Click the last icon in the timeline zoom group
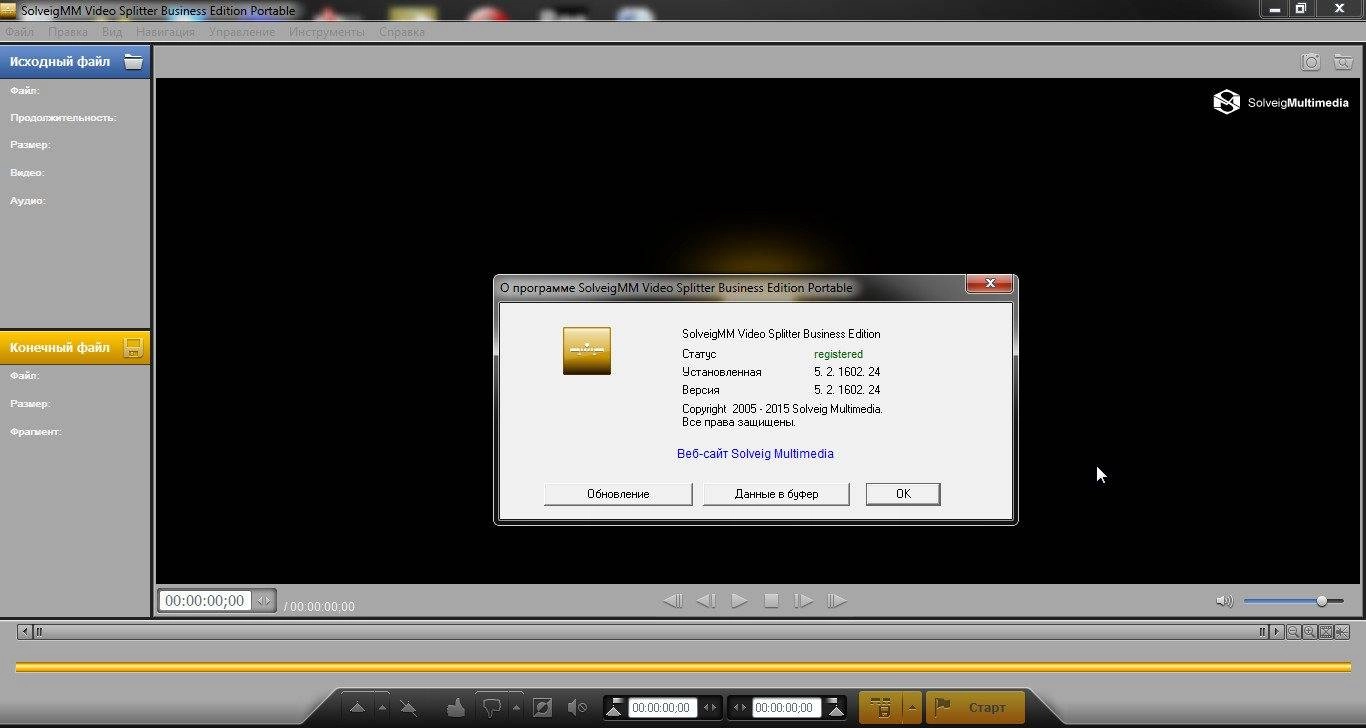The width and height of the screenshot is (1366, 728). pyautogui.click(x=1342, y=632)
